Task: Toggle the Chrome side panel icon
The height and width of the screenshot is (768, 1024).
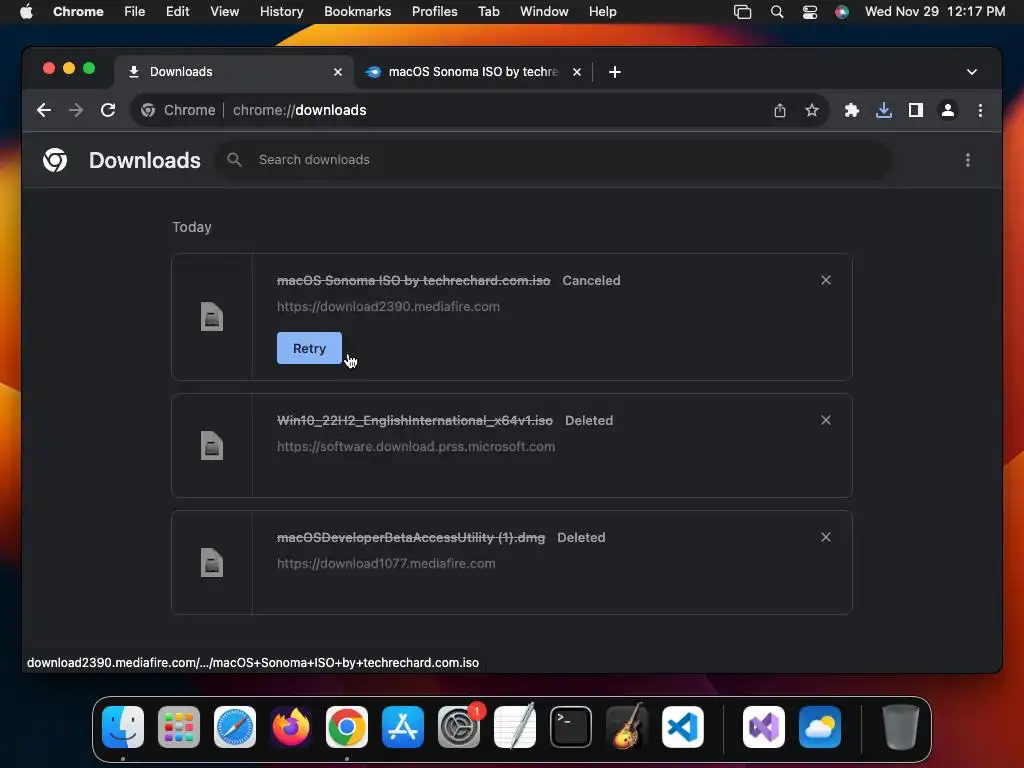Action: [916, 110]
